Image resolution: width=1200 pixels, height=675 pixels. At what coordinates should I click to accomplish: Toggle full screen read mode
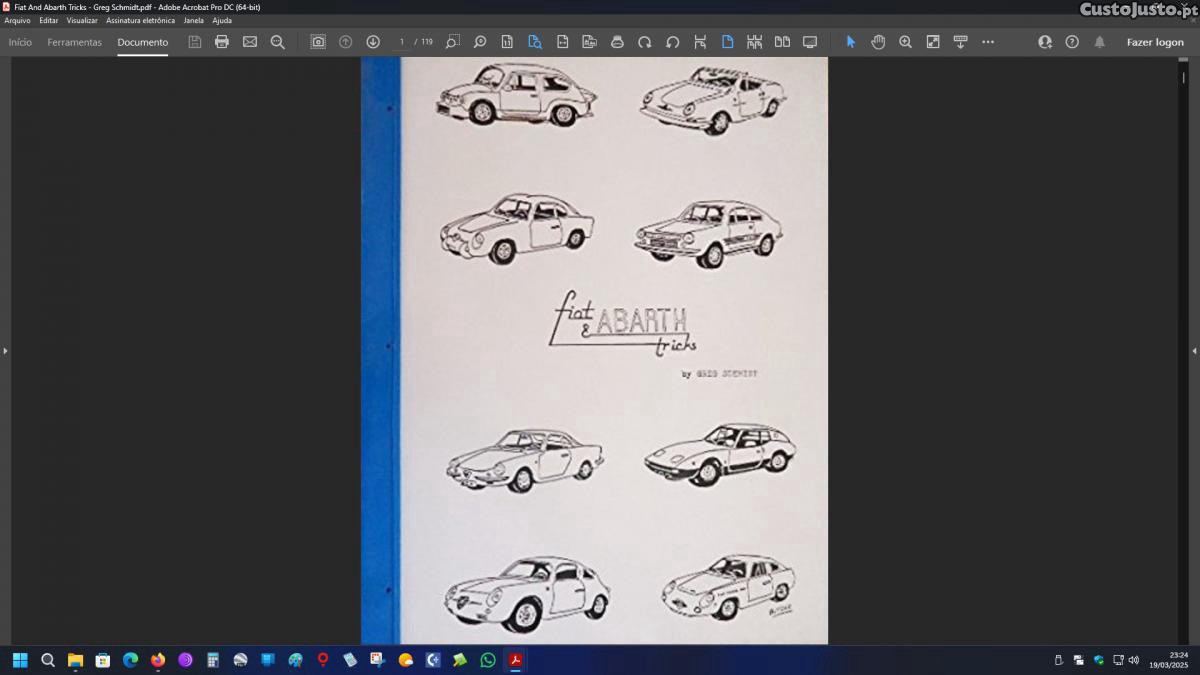[810, 42]
